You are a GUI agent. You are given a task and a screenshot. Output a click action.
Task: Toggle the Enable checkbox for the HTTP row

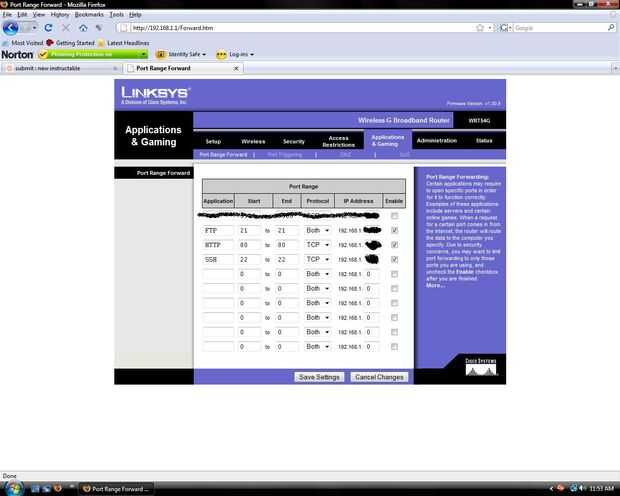394,245
